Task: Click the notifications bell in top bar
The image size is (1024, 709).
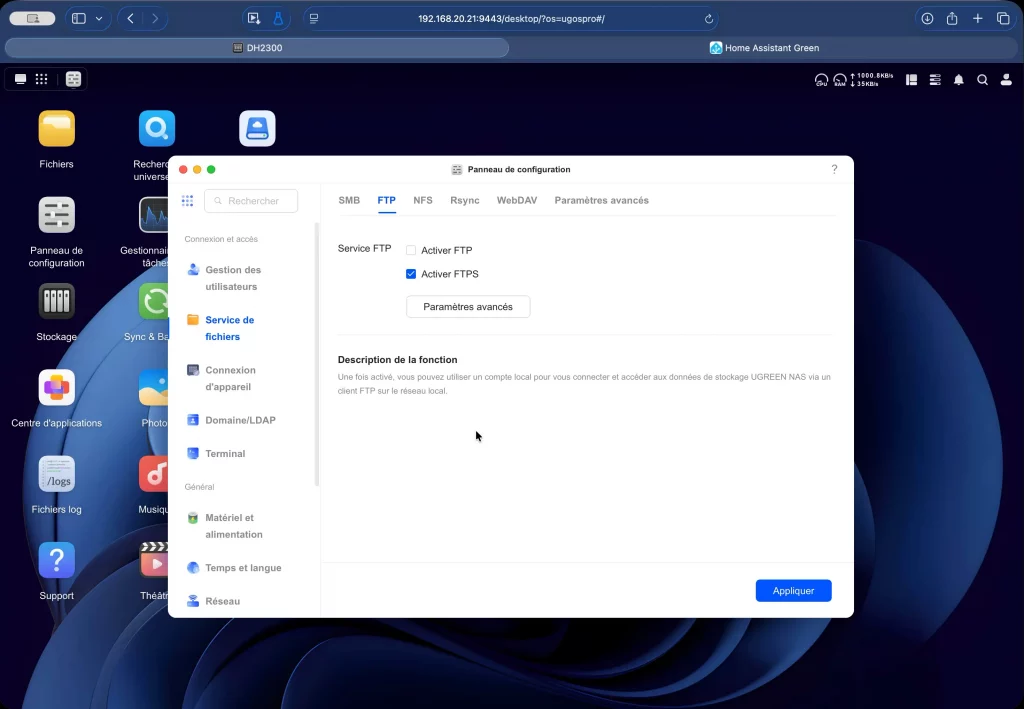Action: pyautogui.click(x=959, y=80)
